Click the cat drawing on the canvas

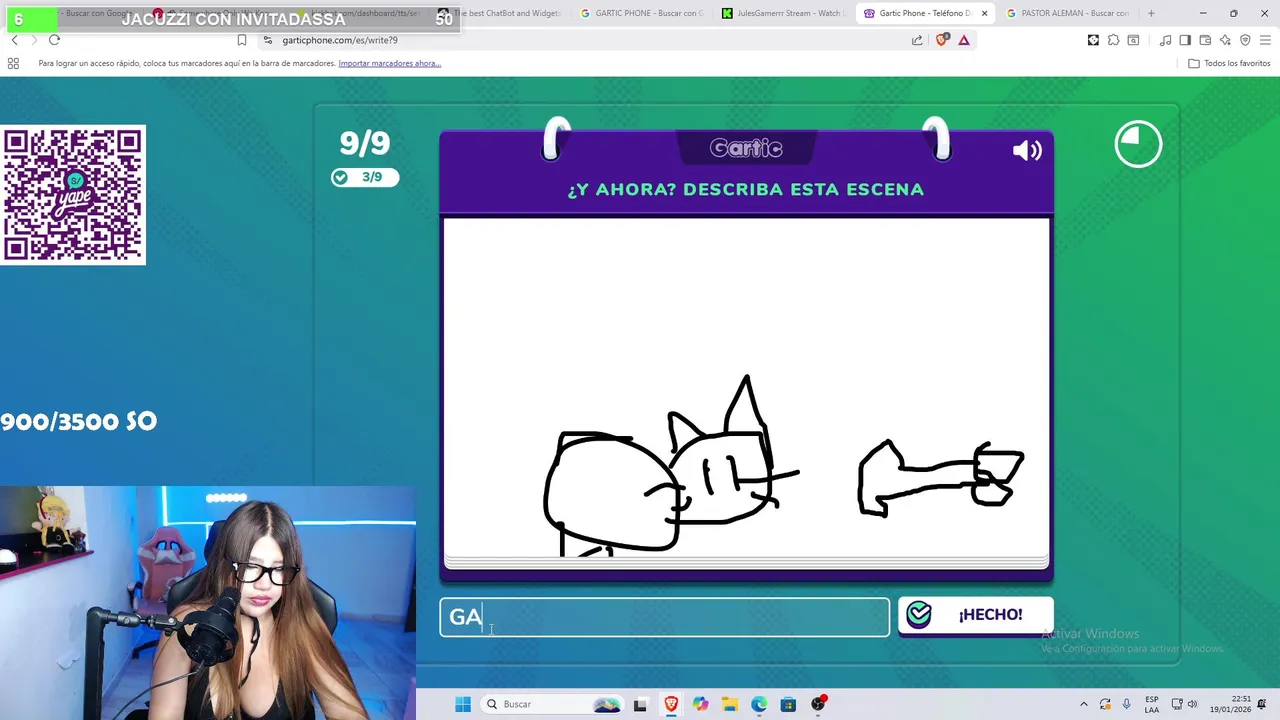click(672, 468)
